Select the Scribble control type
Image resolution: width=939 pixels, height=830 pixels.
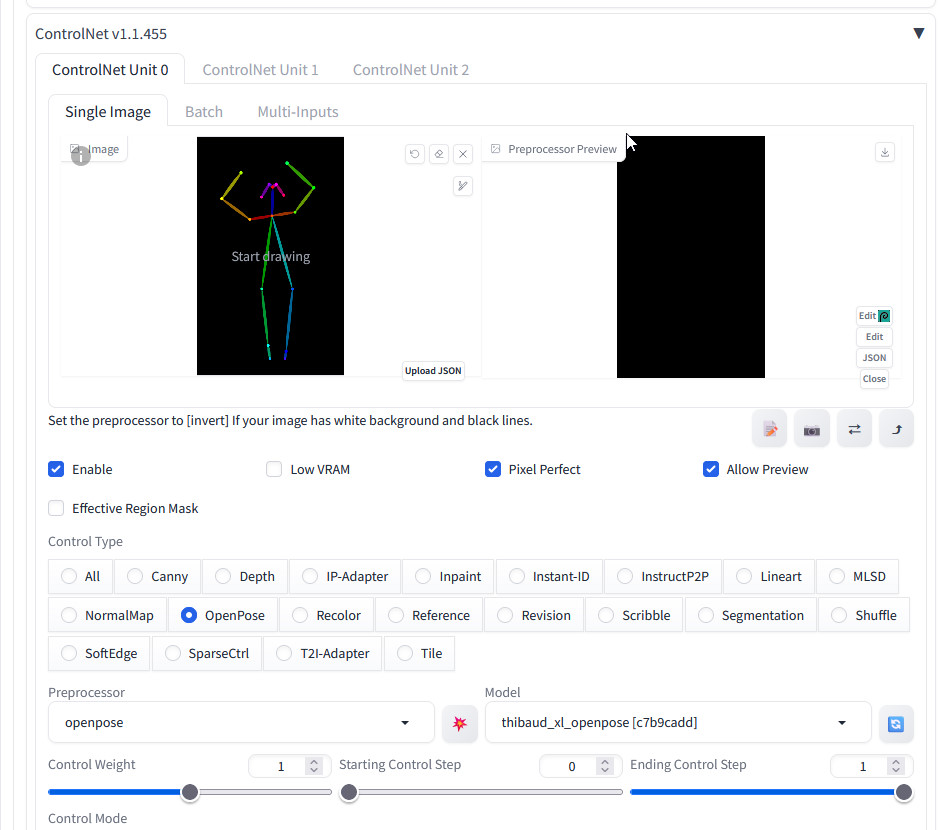pyautogui.click(x=634, y=615)
